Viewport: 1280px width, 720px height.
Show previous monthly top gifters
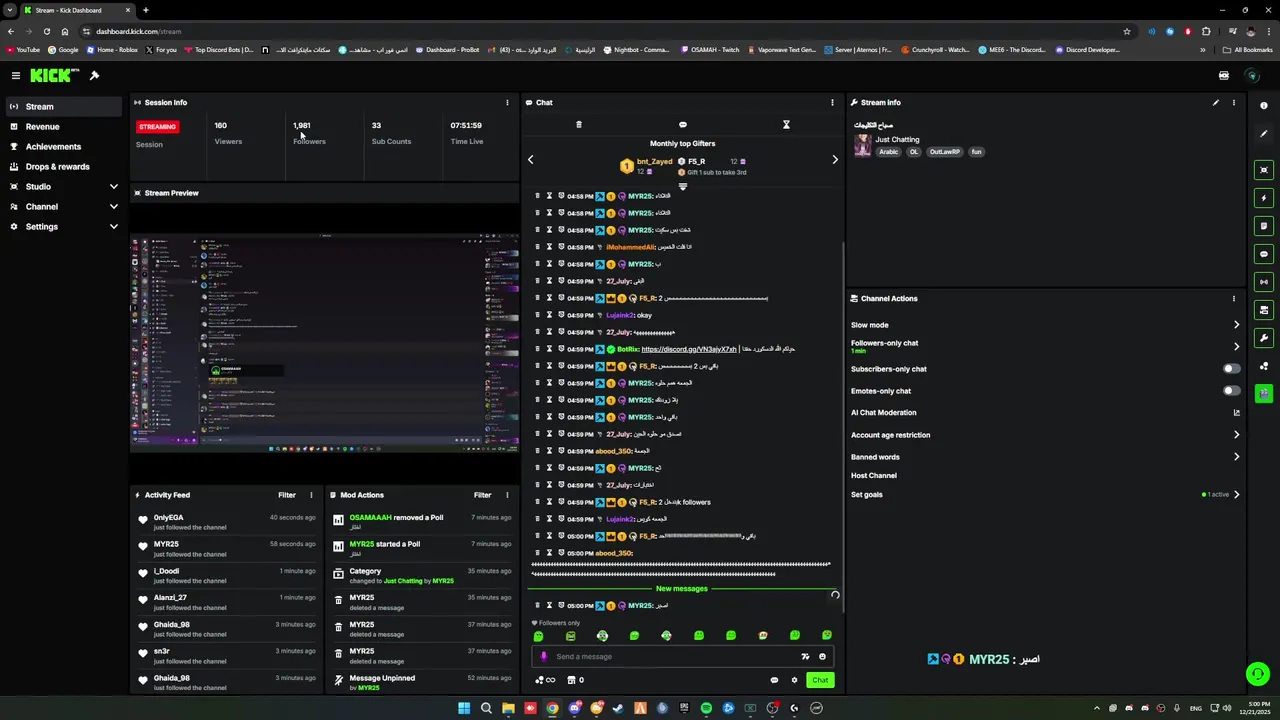[531, 160]
